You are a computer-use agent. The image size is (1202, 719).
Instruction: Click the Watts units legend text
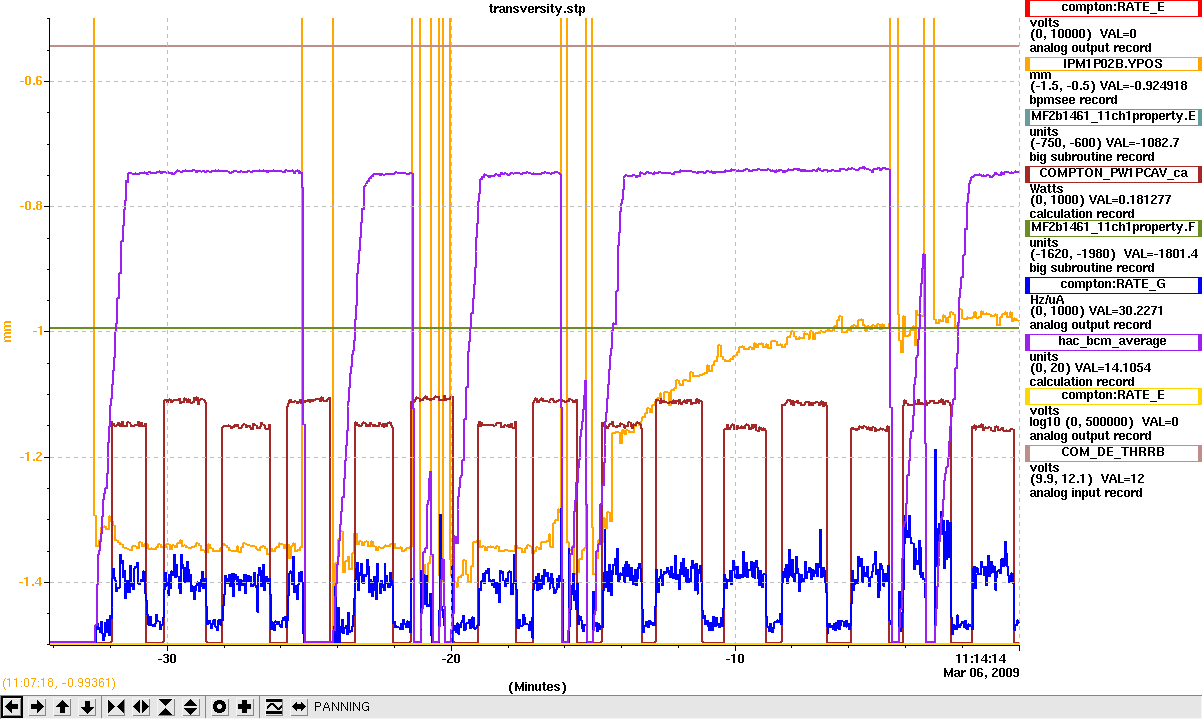tap(1046, 187)
